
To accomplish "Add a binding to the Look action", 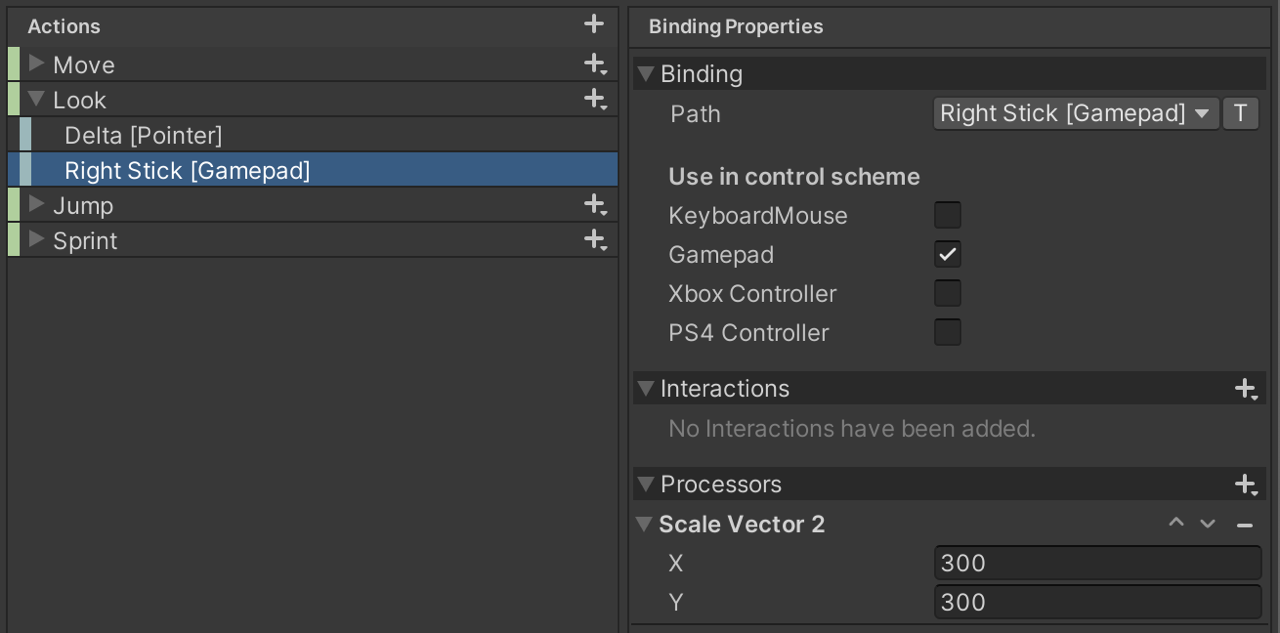I will 596,99.
